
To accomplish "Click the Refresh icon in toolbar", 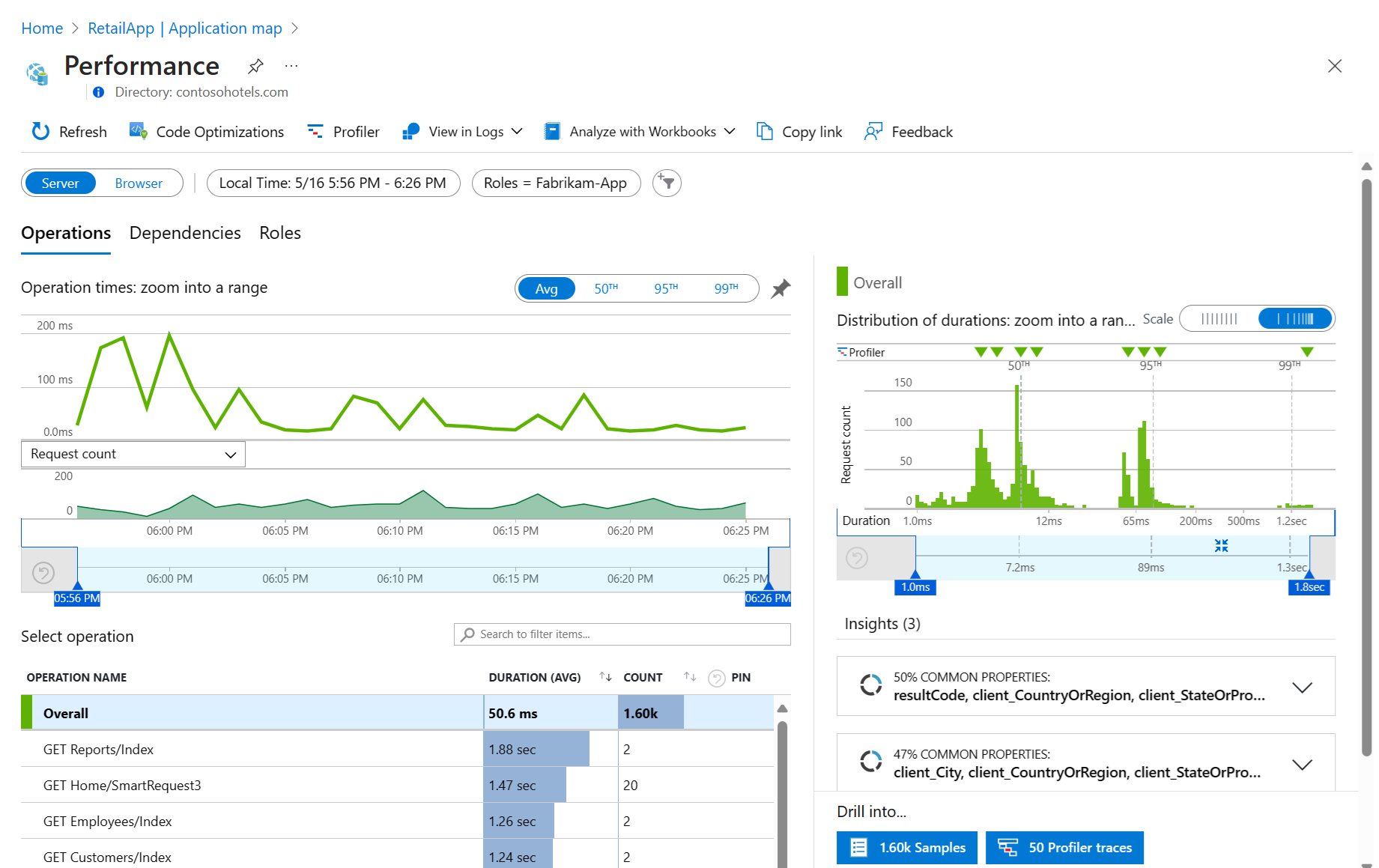I will pos(40,132).
